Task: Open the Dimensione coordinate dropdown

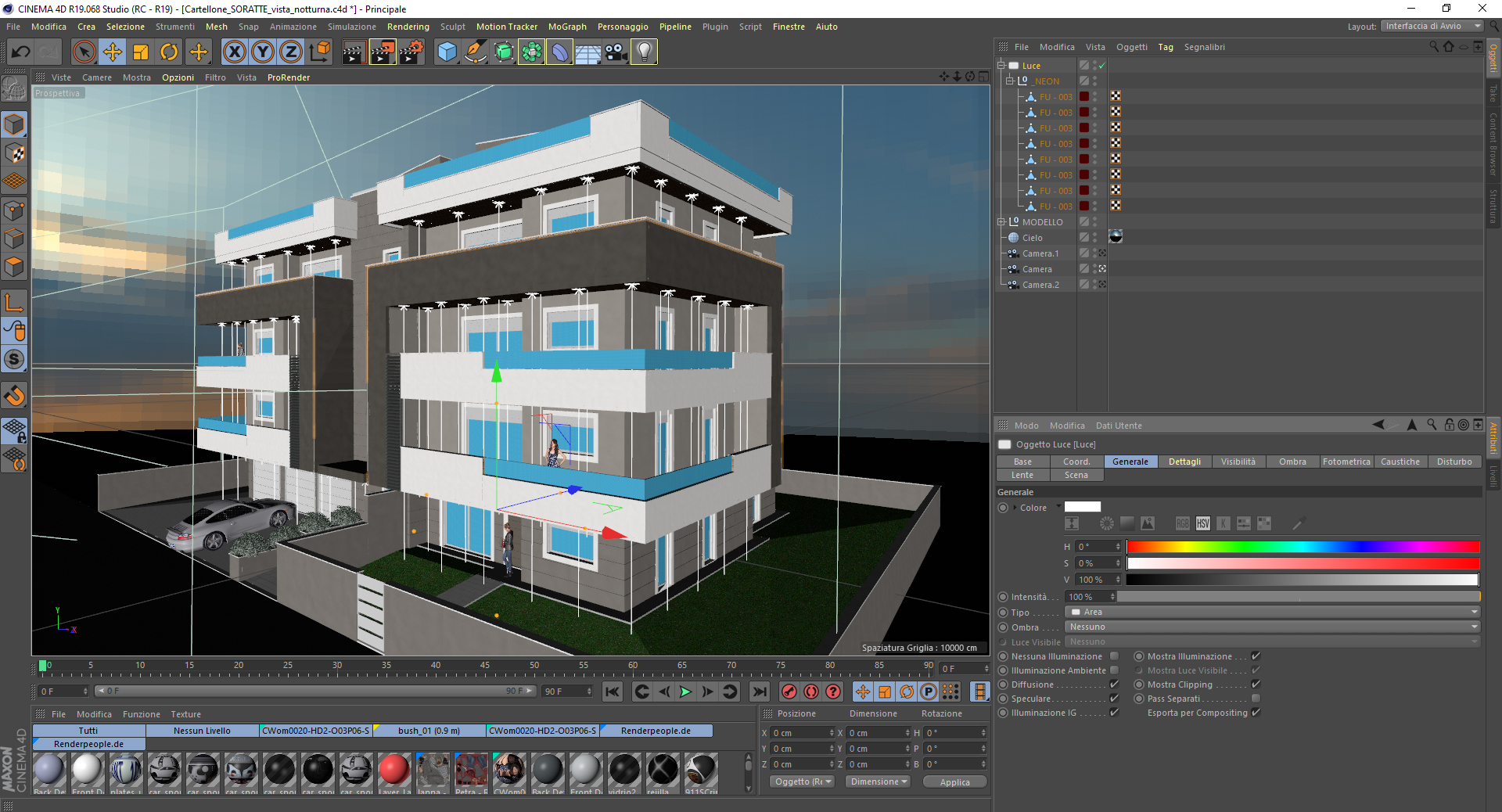Action: click(x=879, y=782)
